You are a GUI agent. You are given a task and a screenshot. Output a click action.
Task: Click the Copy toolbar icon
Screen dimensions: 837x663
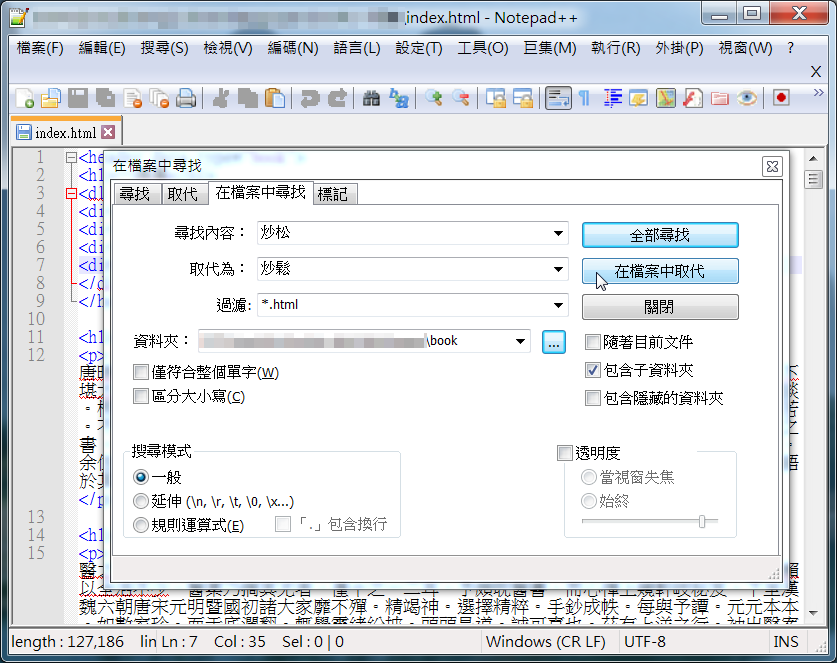click(247, 98)
